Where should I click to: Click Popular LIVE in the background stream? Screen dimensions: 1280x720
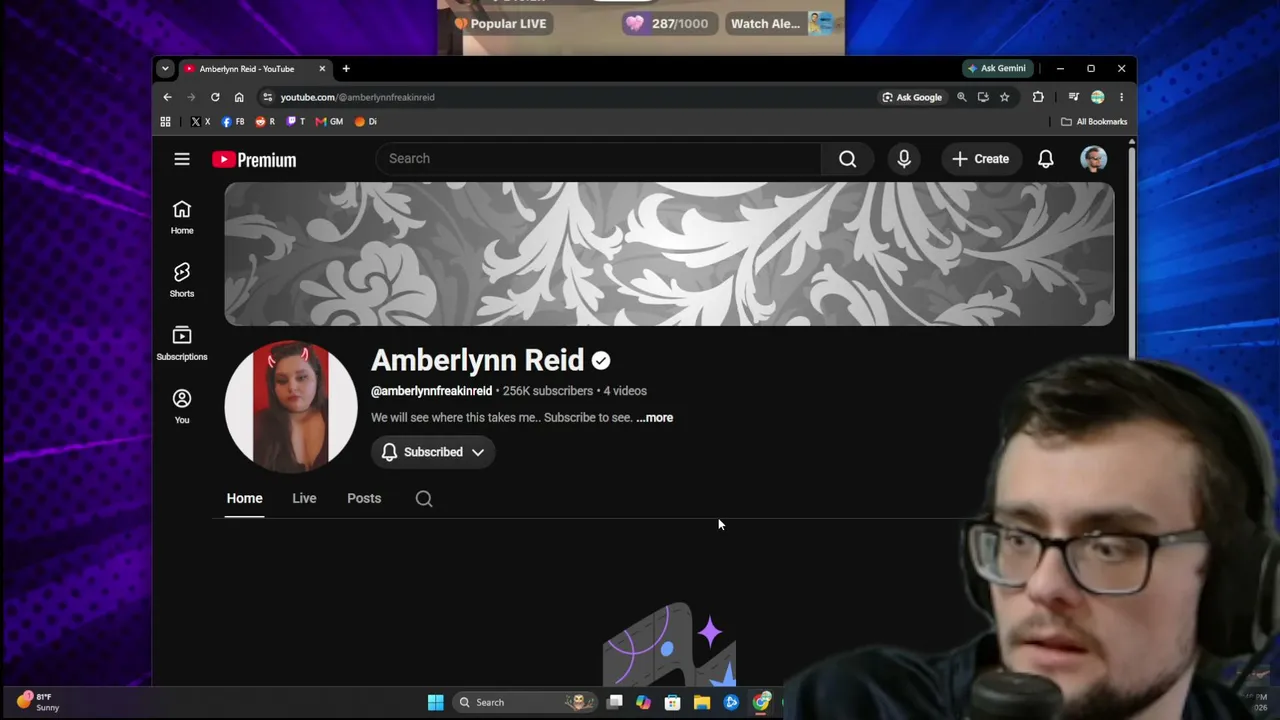tap(500, 24)
